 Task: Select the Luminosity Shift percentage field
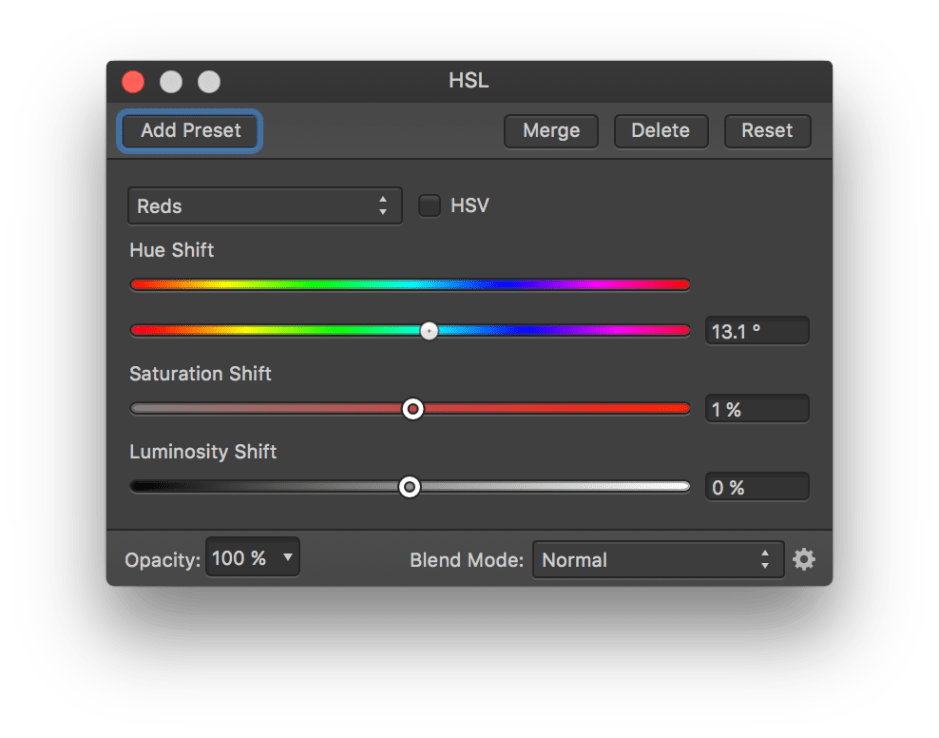pos(757,487)
